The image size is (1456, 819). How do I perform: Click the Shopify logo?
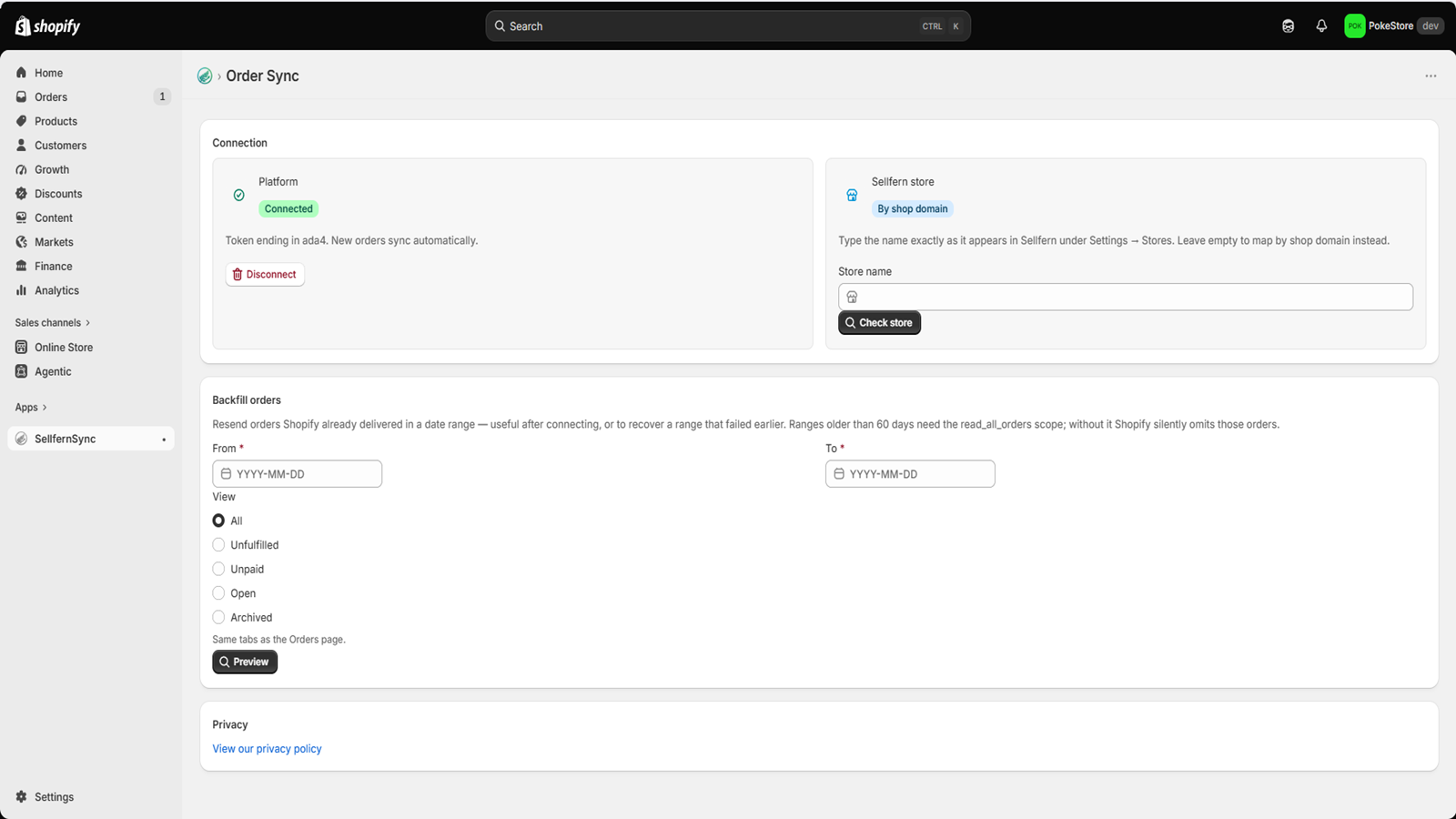coord(47,26)
